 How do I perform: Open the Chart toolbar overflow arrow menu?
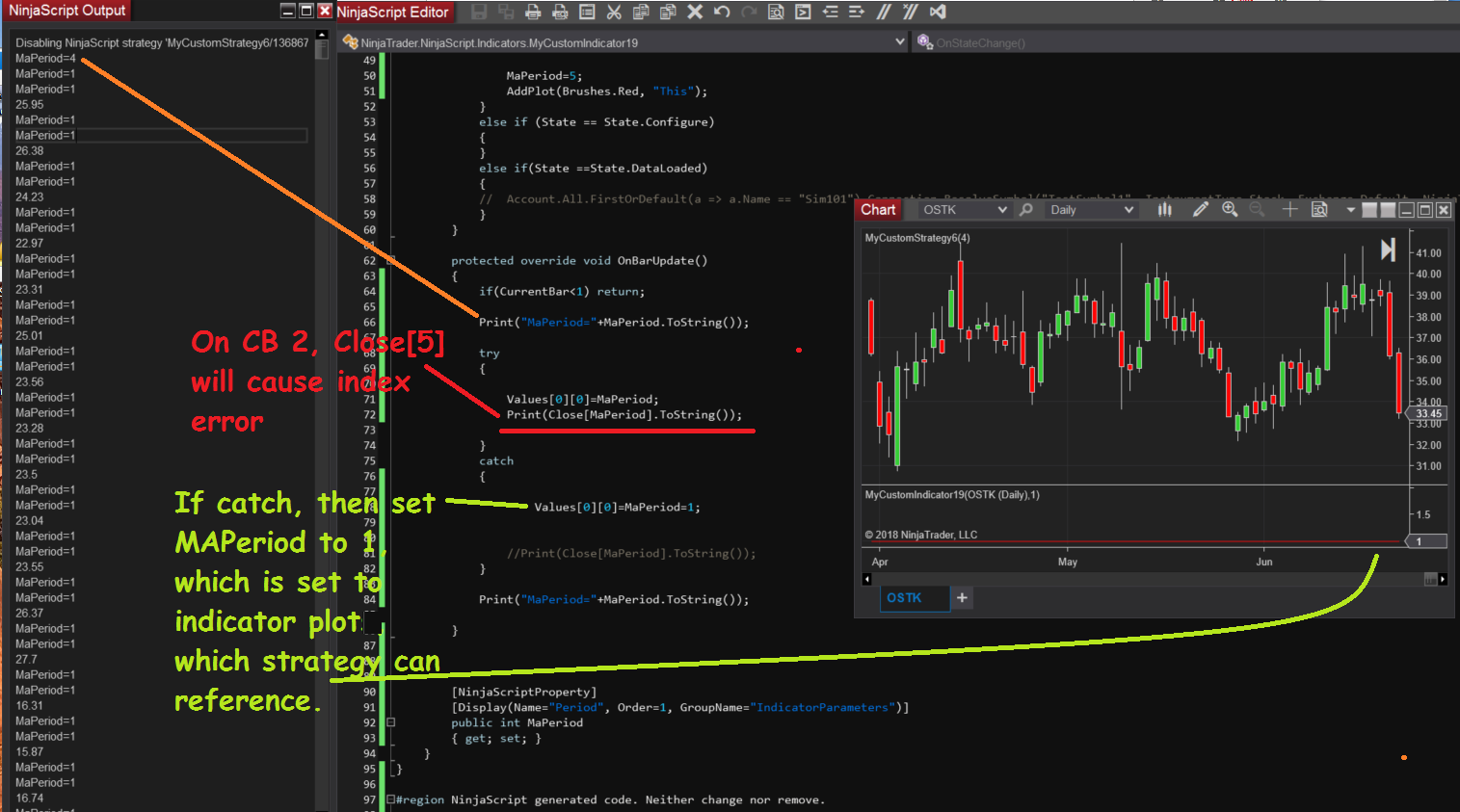pyautogui.click(x=1350, y=210)
